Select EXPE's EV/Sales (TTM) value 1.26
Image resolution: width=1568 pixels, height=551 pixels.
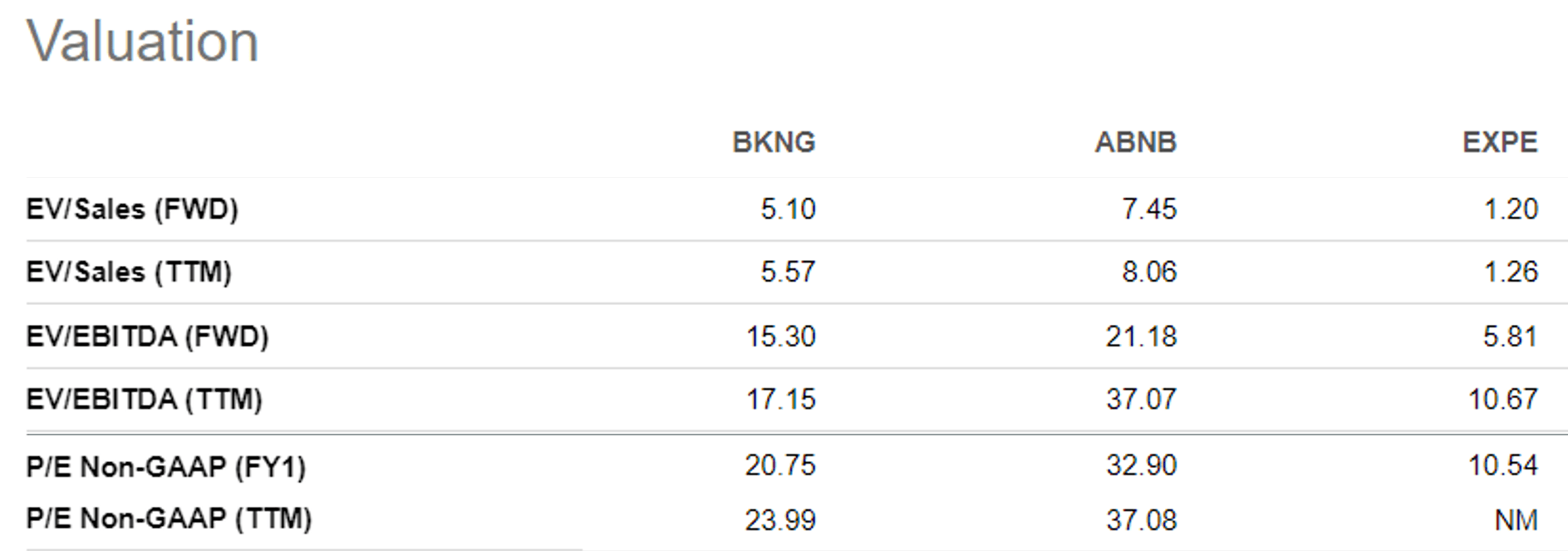click(1511, 272)
